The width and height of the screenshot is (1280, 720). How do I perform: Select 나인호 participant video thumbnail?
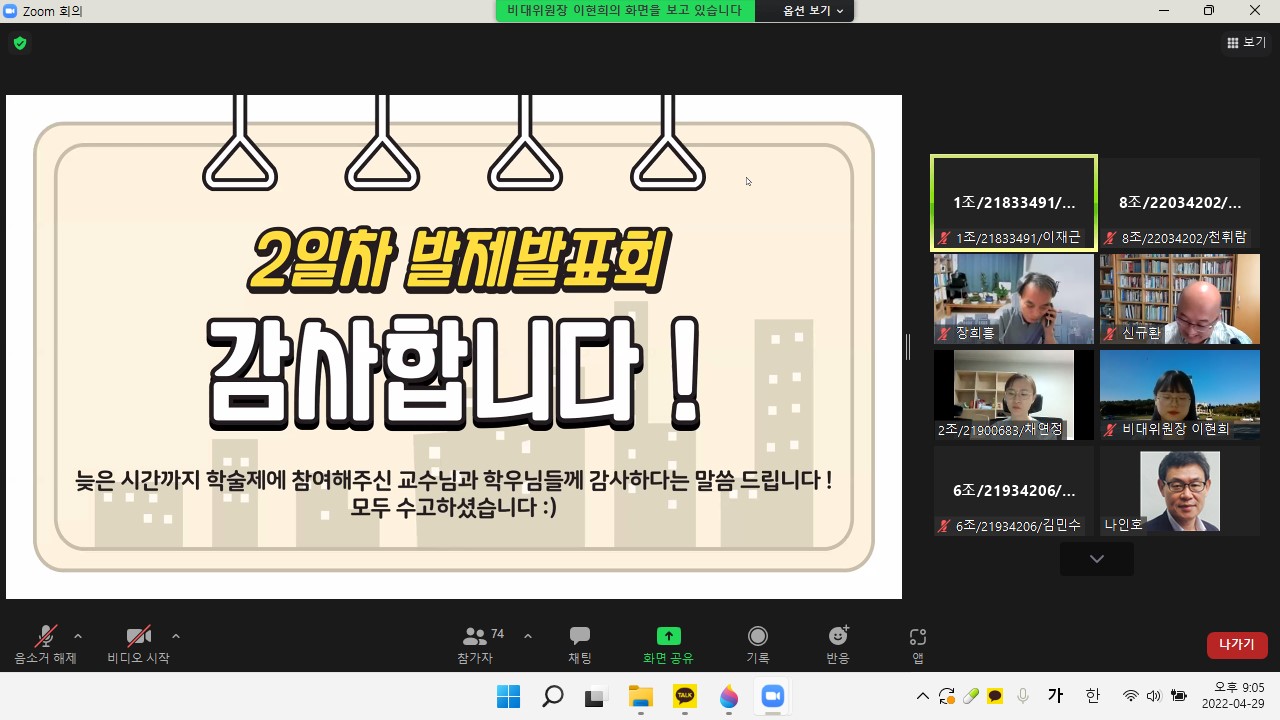point(1179,492)
